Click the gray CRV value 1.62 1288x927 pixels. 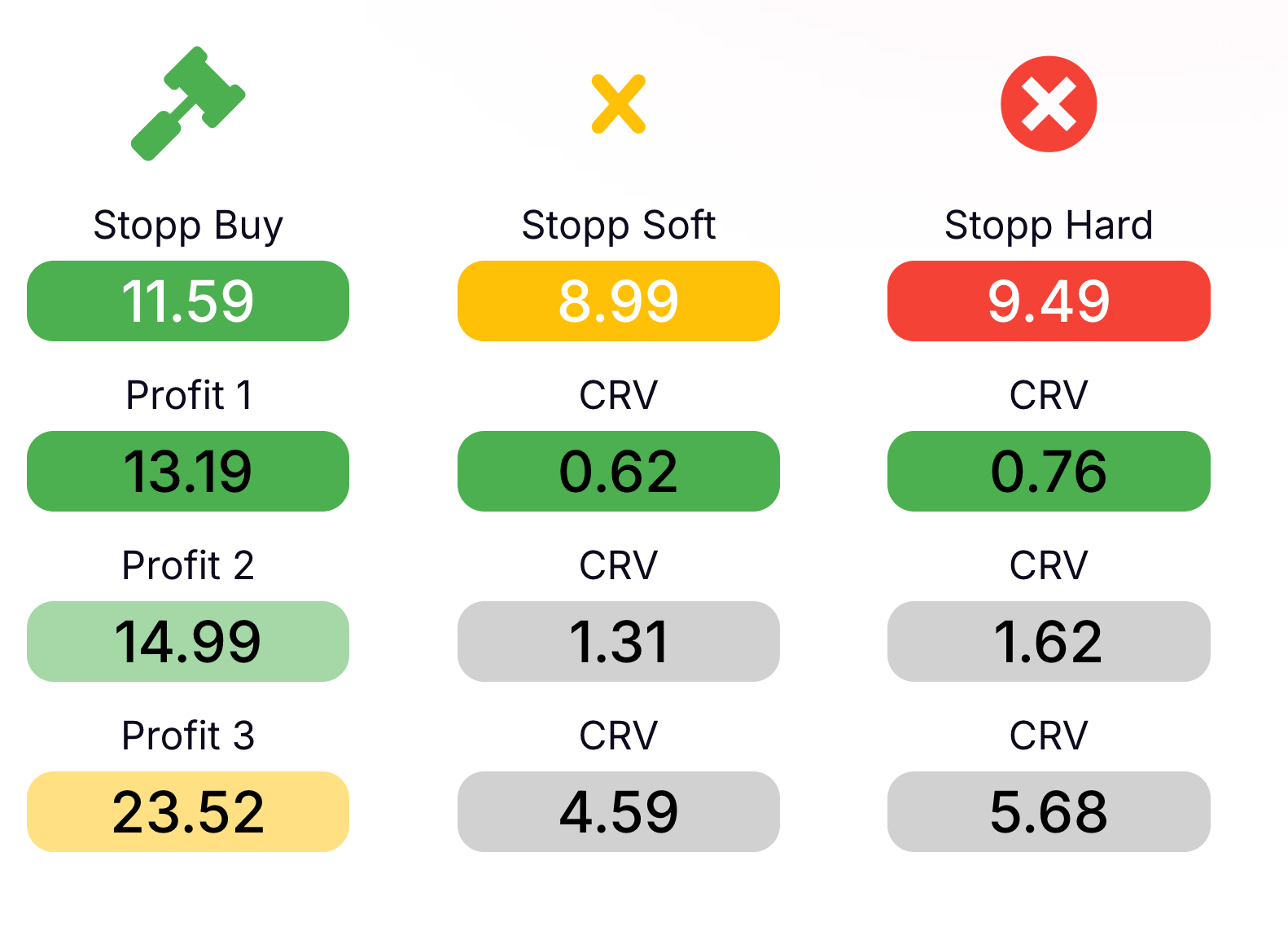click(x=1049, y=641)
